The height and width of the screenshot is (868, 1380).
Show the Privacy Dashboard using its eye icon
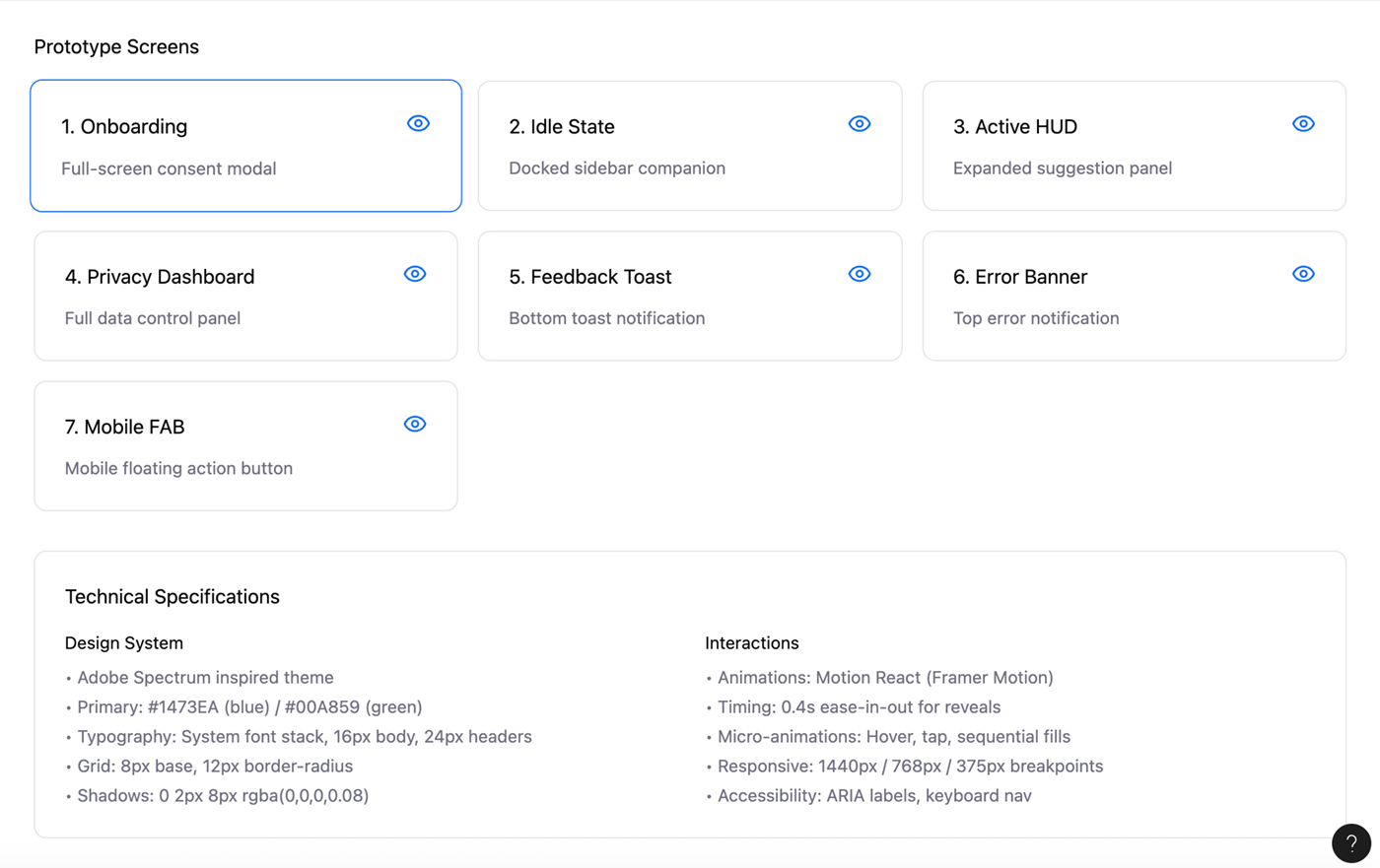415,274
